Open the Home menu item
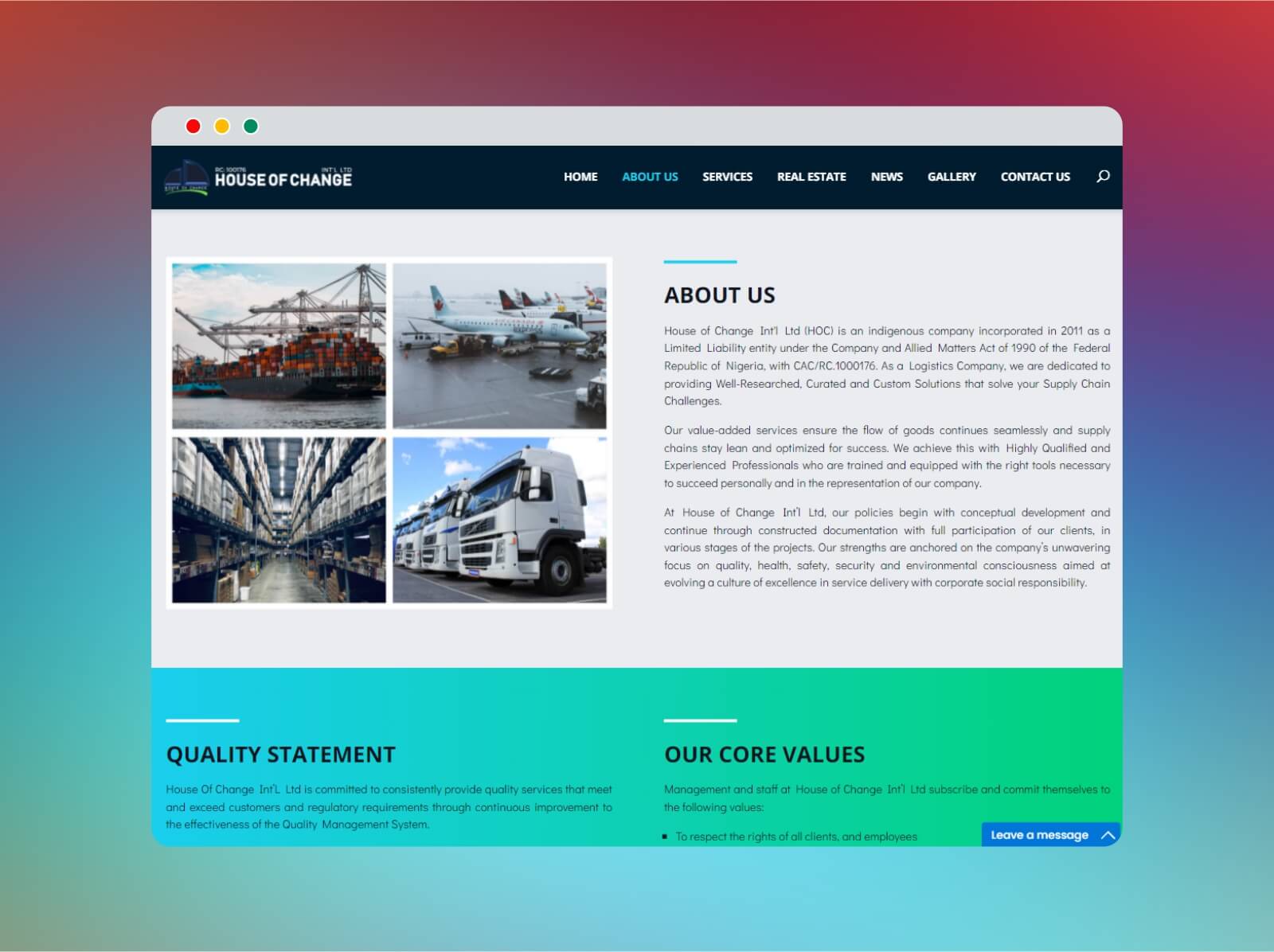This screenshot has height=952, width=1274. click(x=580, y=177)
